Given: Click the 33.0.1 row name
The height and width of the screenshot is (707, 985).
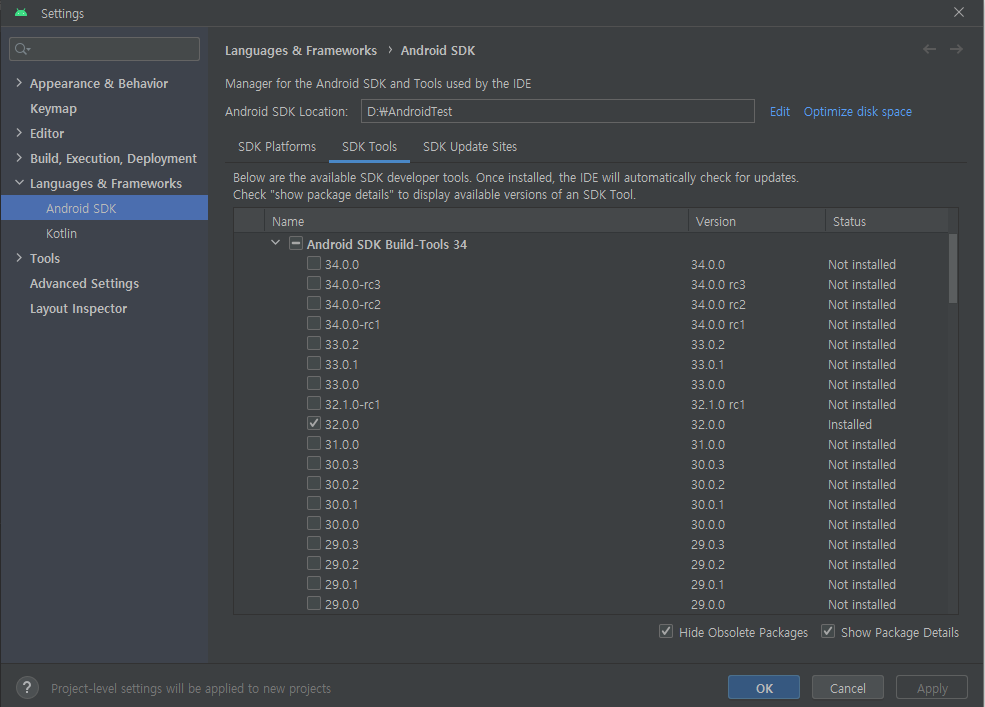Looking at the screenshot, I should (x=342, y=364).
